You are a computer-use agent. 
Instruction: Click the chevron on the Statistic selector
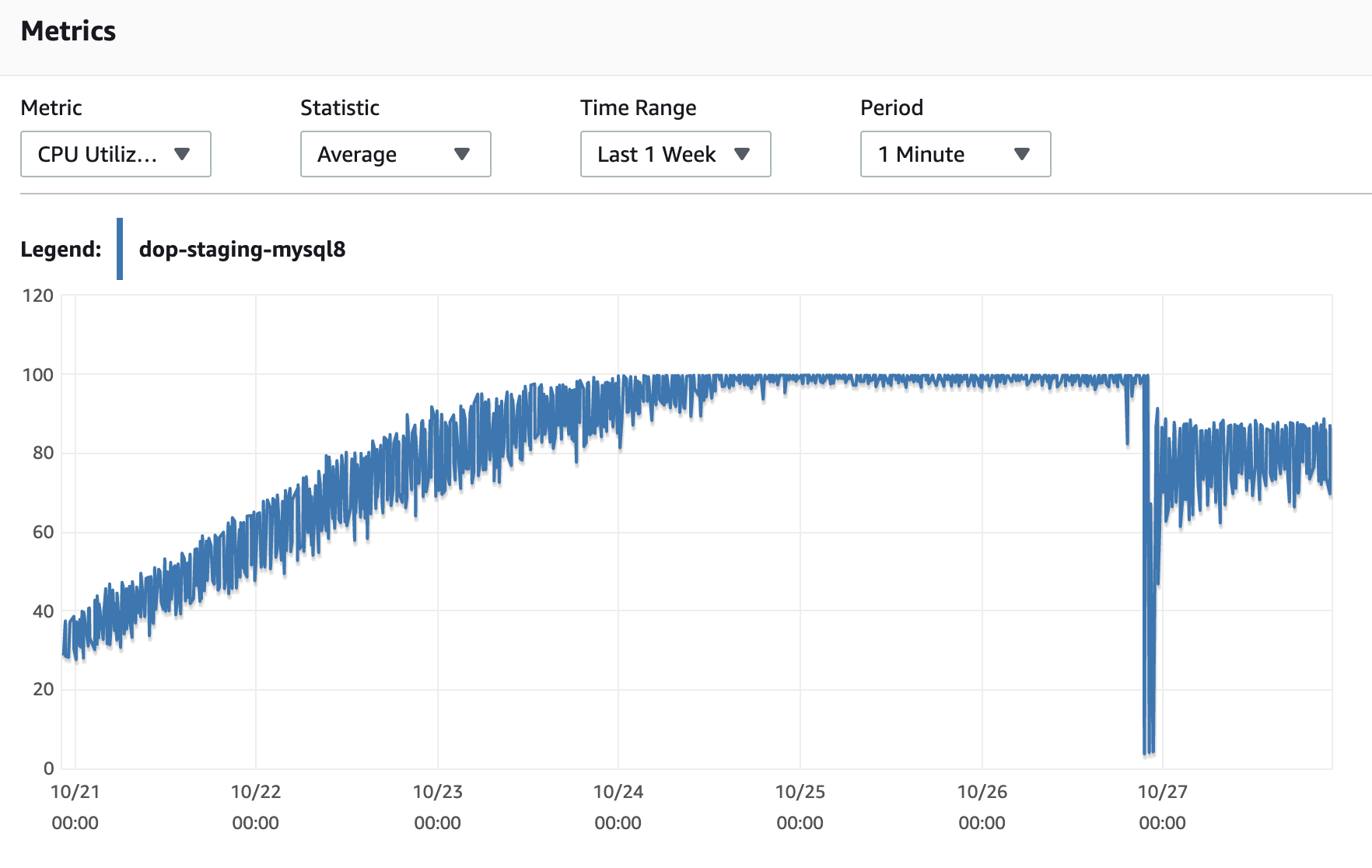[462, 154]
